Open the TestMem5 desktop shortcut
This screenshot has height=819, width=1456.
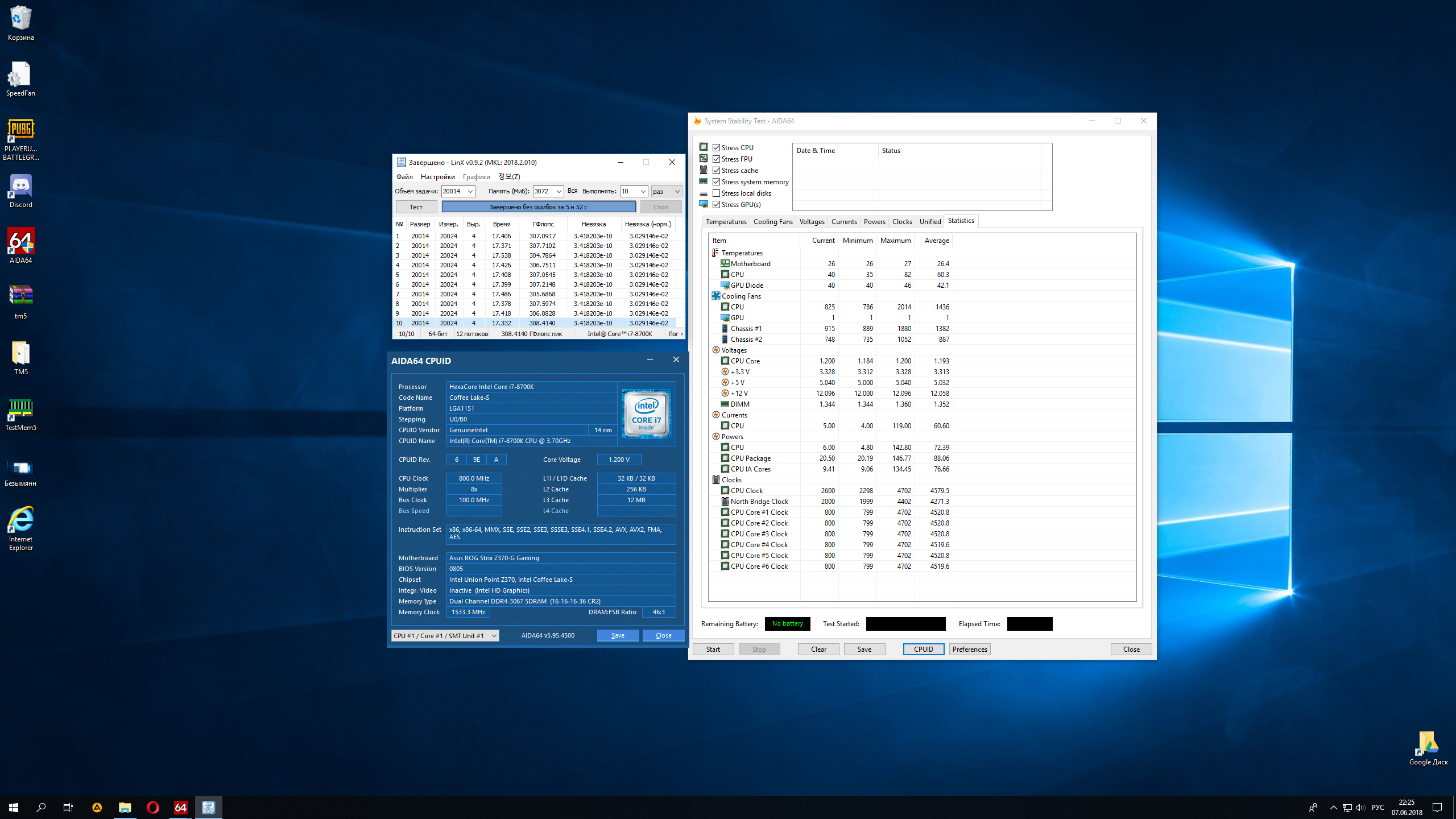pyautogui.click(x=20, y=409)
